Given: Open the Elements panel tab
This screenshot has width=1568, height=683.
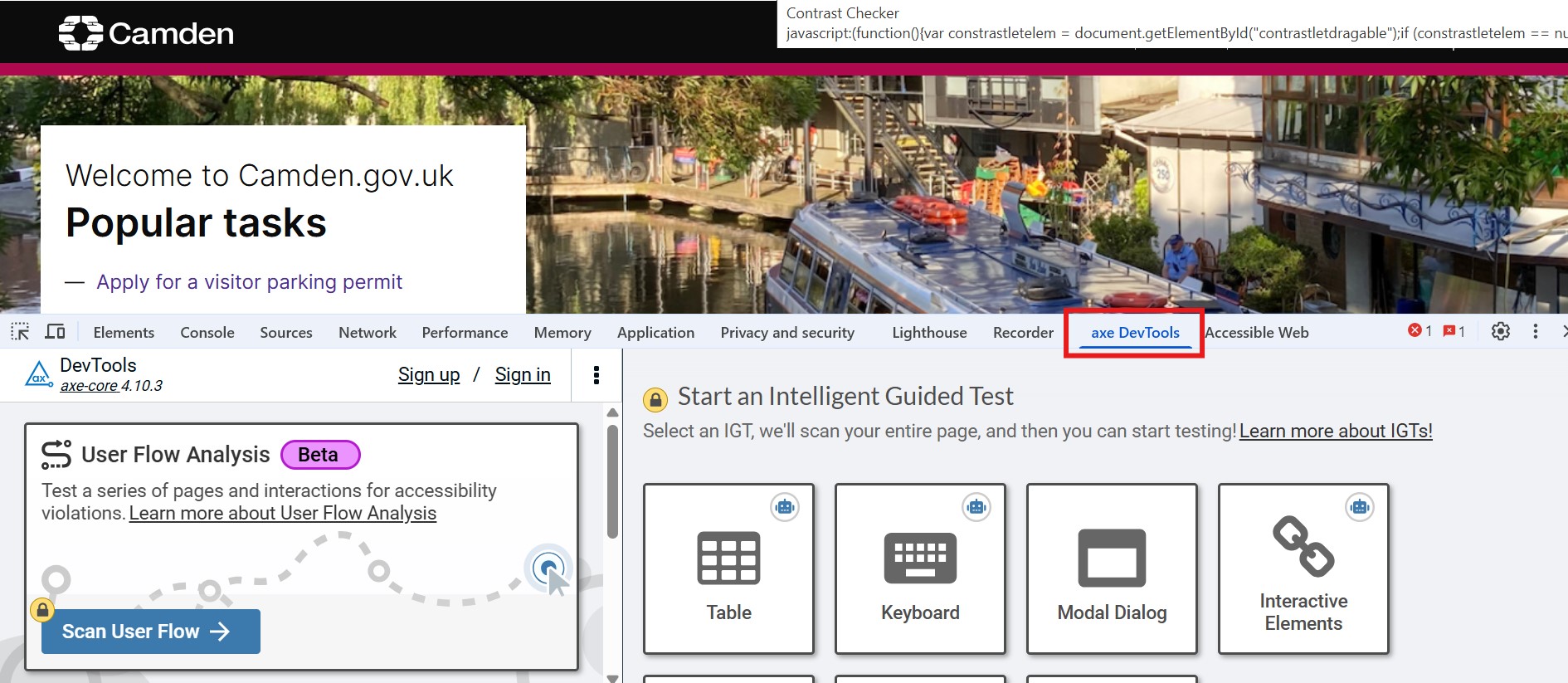Looking at the screenshot, I should 124,333.
